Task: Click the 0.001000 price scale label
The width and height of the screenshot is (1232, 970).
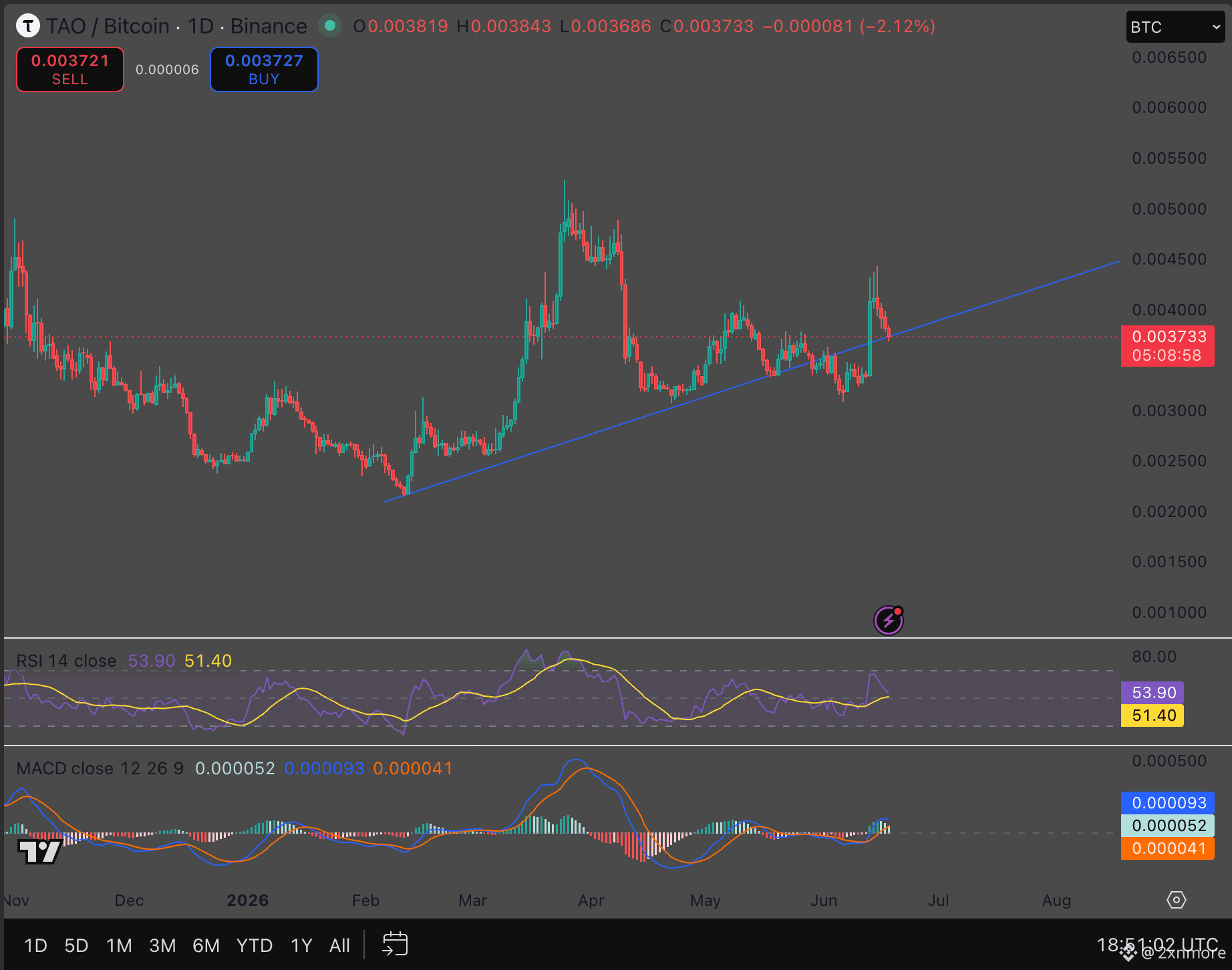Action: click(1169, 613)
